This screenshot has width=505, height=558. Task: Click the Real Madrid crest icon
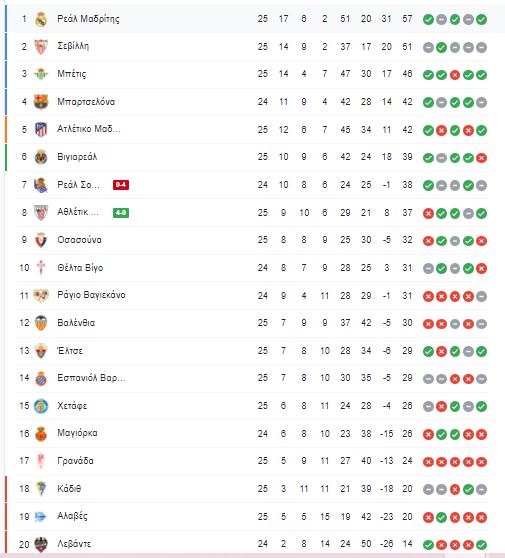[41, 19]
